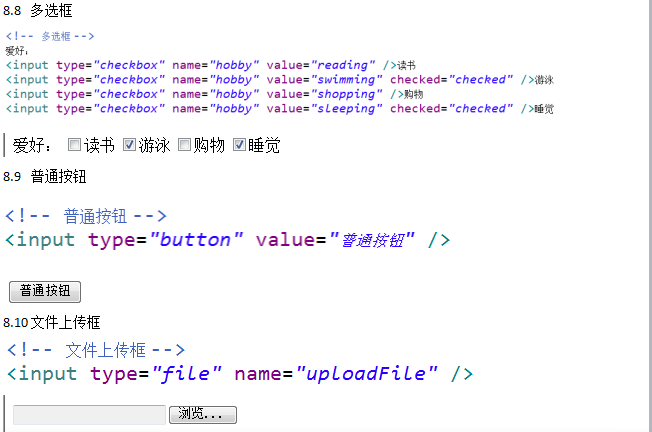Click the code line with value="sleeping"
Viewport: 652px width, 432px height.
(279, 109)
